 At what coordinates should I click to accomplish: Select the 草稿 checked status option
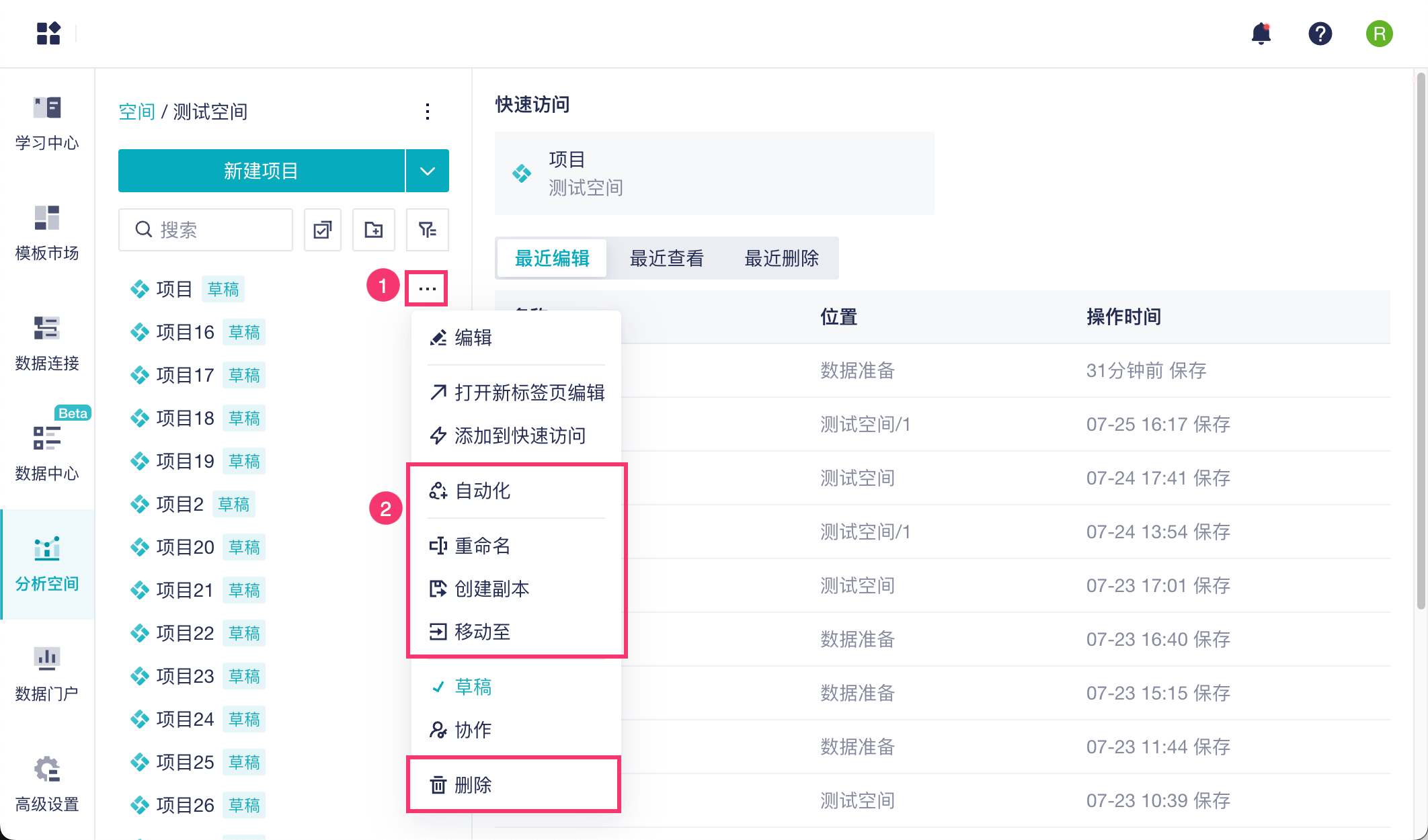[x=473, y=687]
